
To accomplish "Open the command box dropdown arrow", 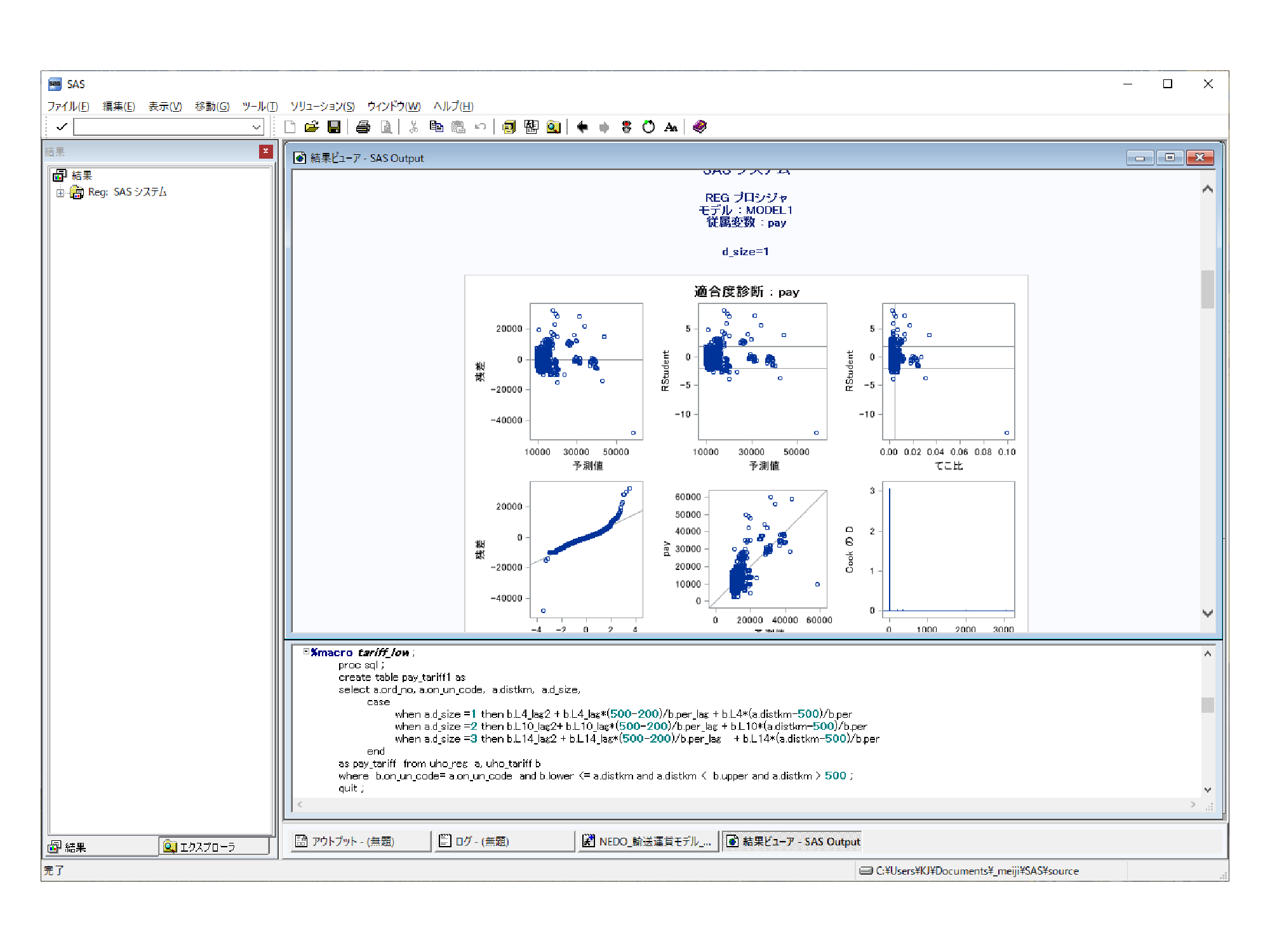I will 256,127.
